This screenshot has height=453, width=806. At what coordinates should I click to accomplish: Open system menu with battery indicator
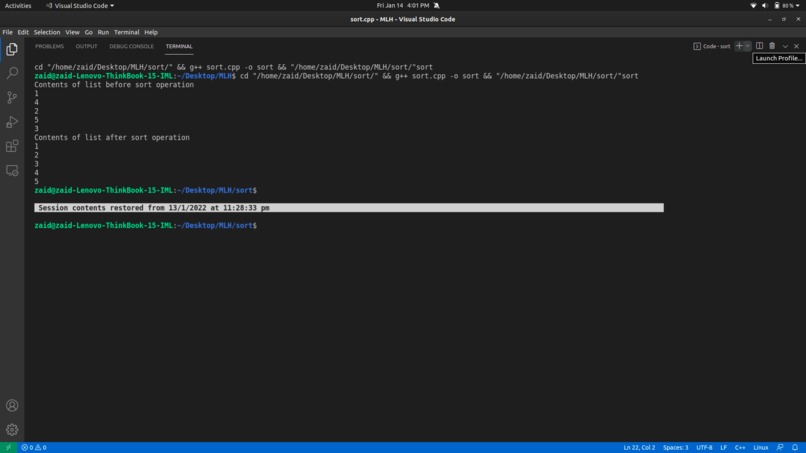tap(786, 6)
